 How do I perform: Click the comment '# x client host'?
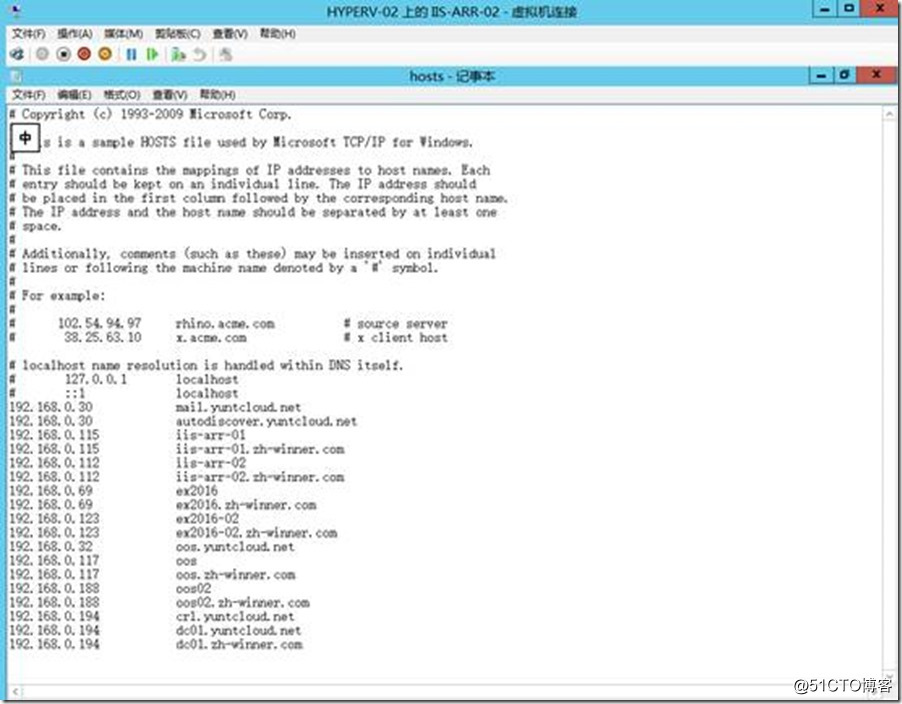click(395, 338)
